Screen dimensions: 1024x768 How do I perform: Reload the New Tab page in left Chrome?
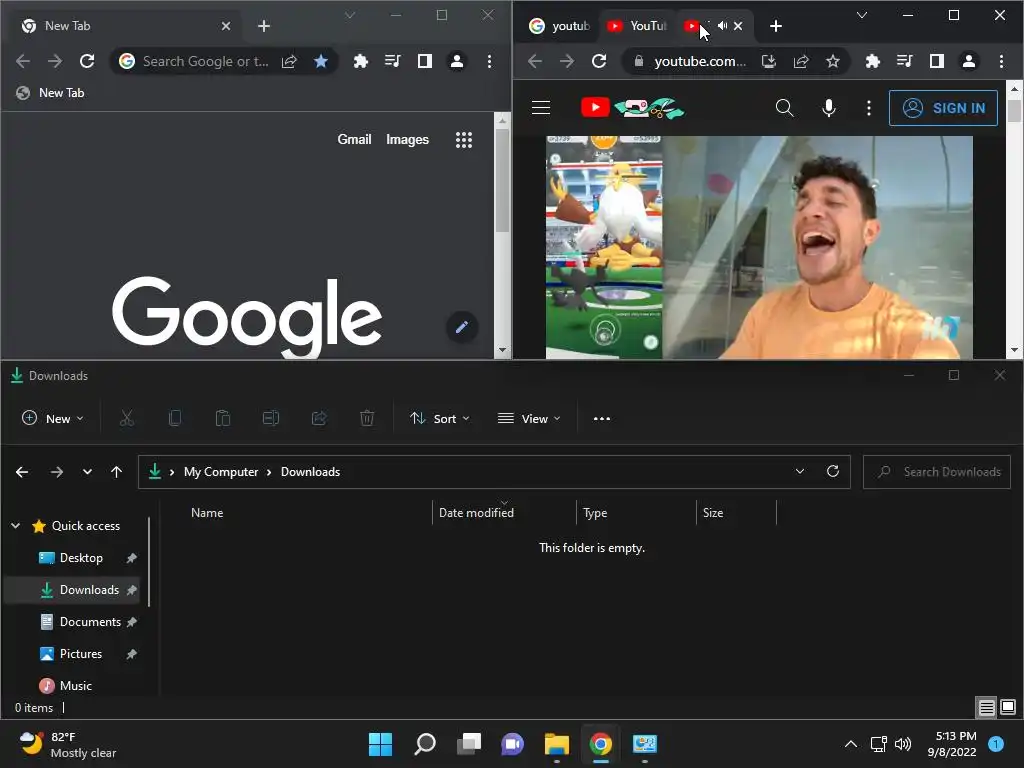[87, 61]
